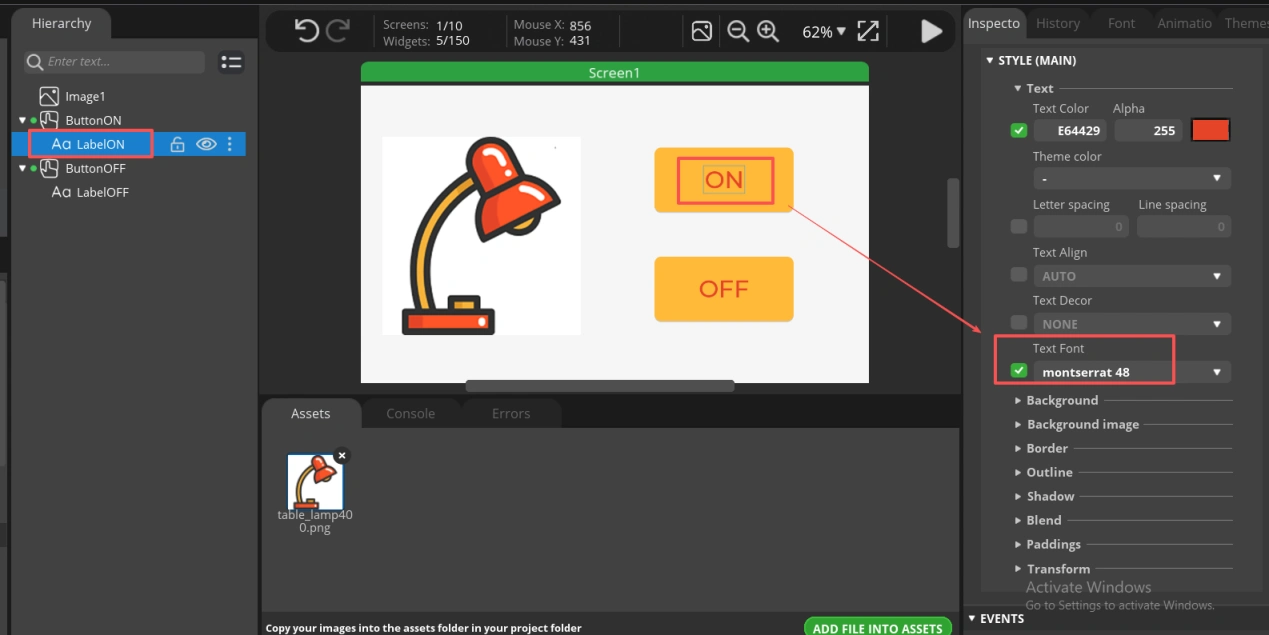Viewport: 1269px width, 635px height.
Task: Expand the Background style section
Action: point(1062,400)
